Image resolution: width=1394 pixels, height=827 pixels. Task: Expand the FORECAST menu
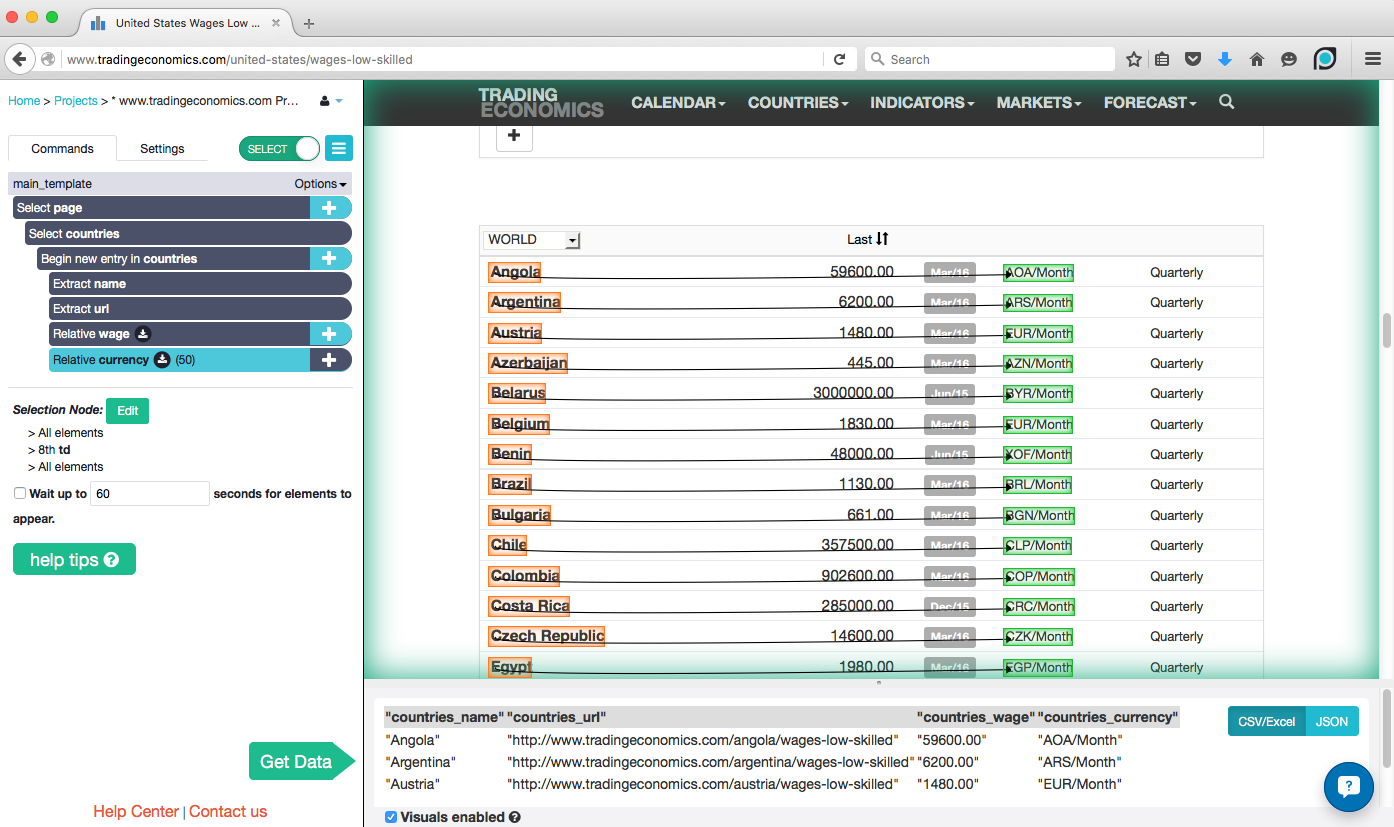coord(1150,102)
